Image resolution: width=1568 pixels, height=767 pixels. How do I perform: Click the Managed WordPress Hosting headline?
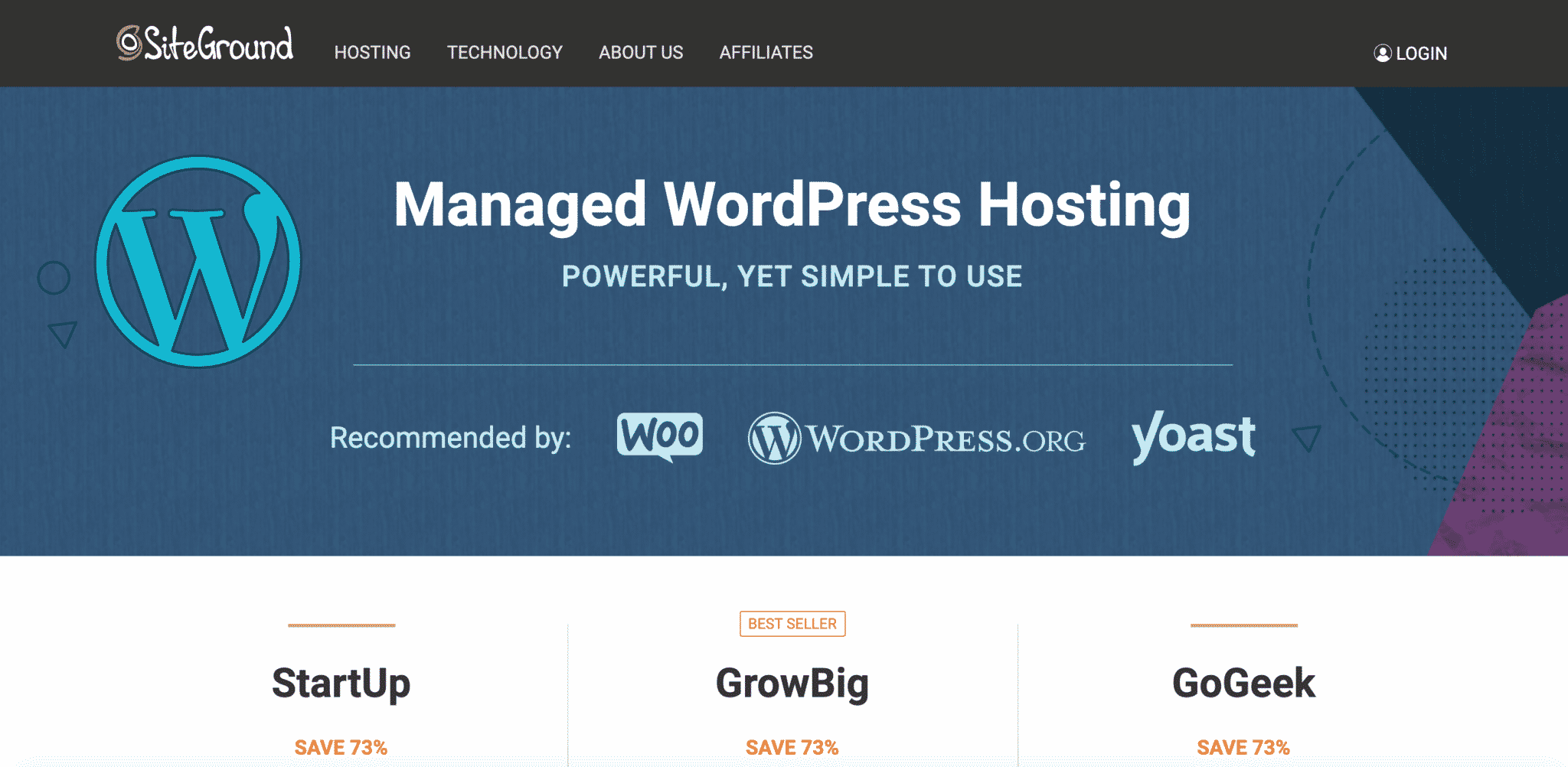click(792, 205)
